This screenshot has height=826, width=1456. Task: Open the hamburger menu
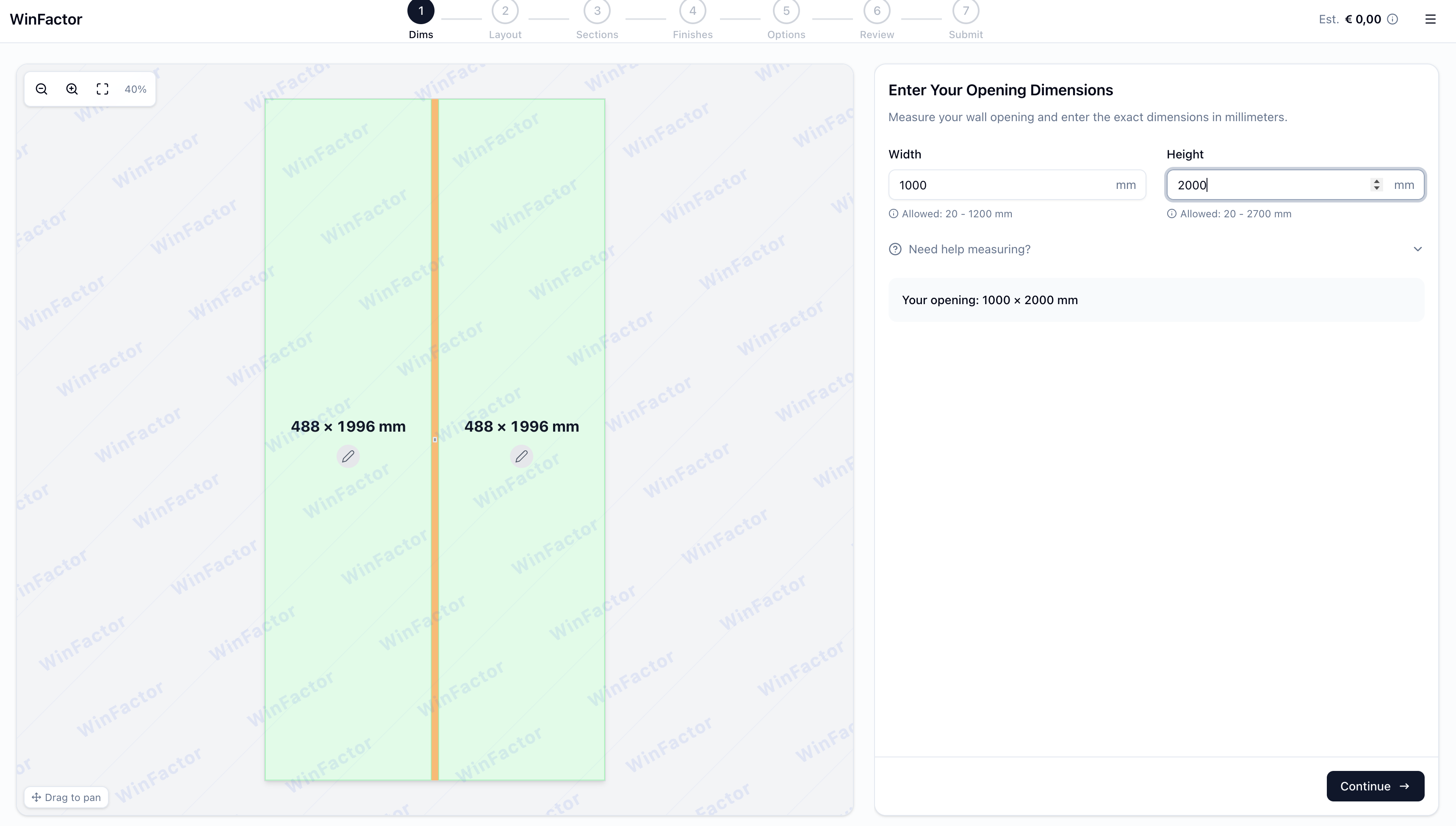point(1431,19)
